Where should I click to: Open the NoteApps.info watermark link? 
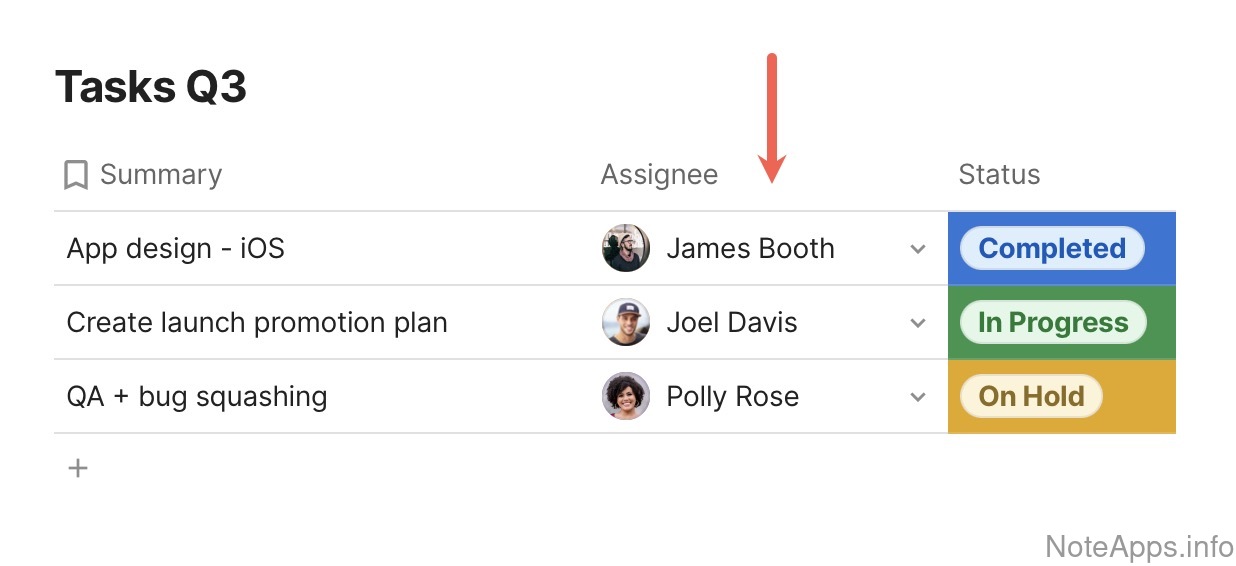coord(1139,546)
